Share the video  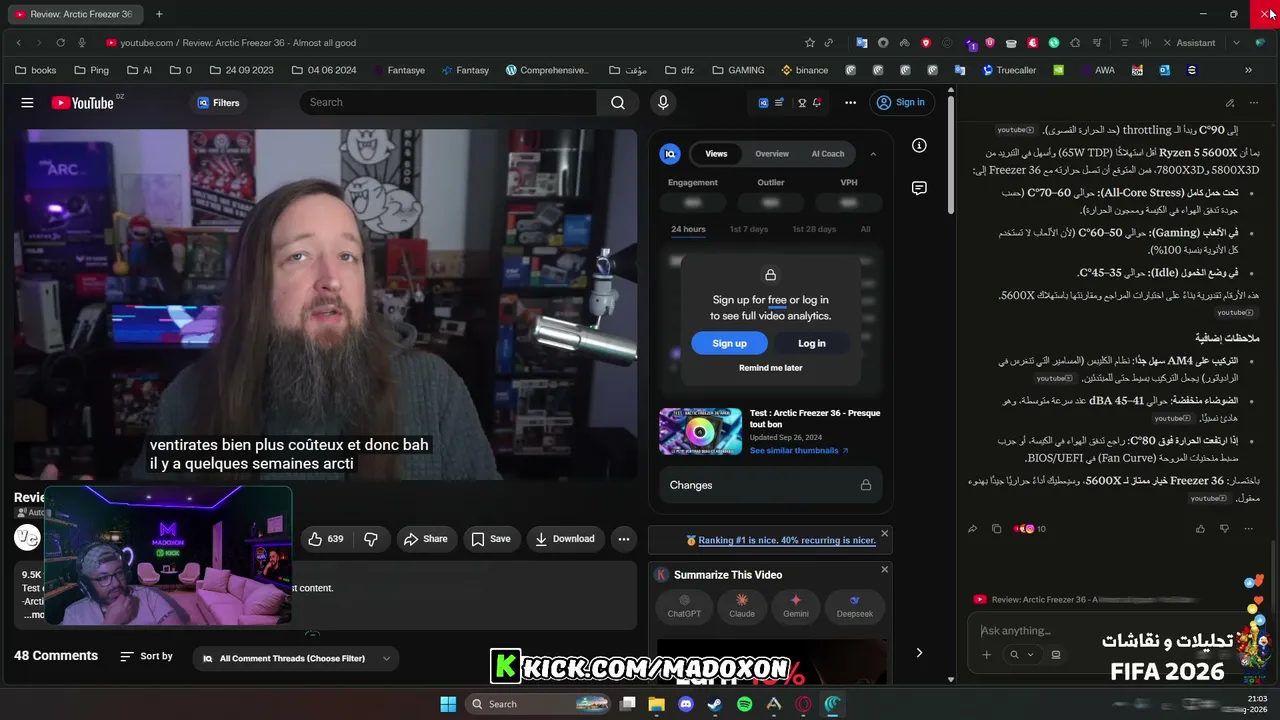point(425,539)
